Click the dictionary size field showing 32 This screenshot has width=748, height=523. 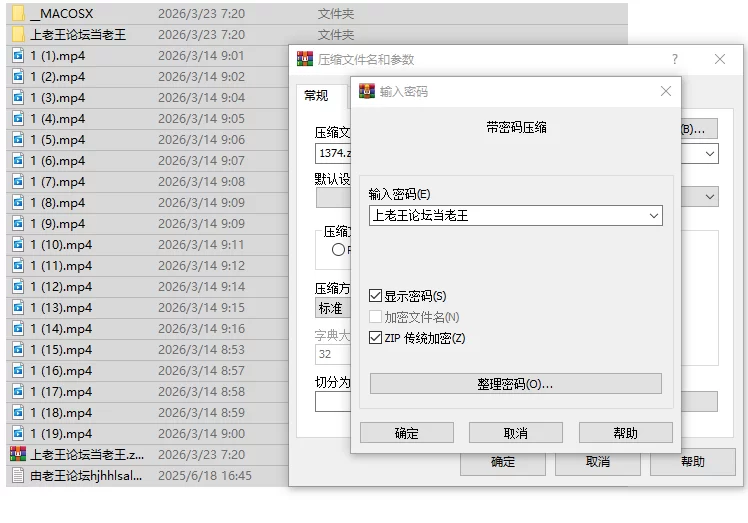pos(333,354)
